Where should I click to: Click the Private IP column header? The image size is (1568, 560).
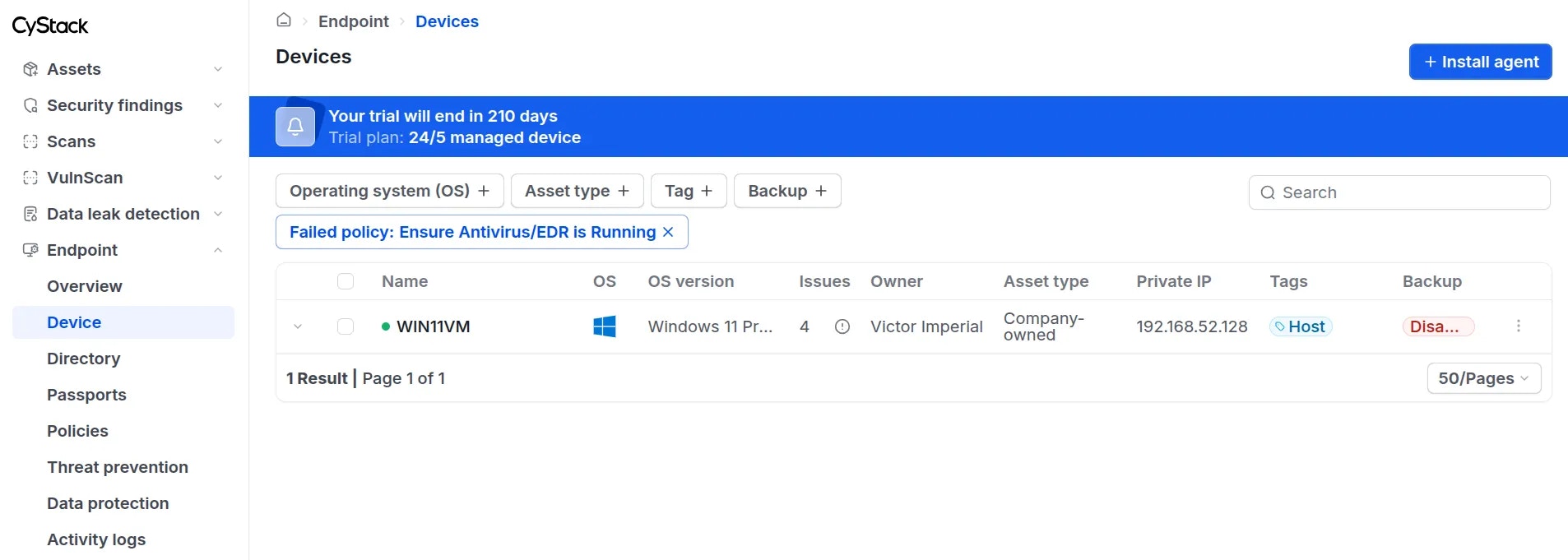tap(1174, 281)
